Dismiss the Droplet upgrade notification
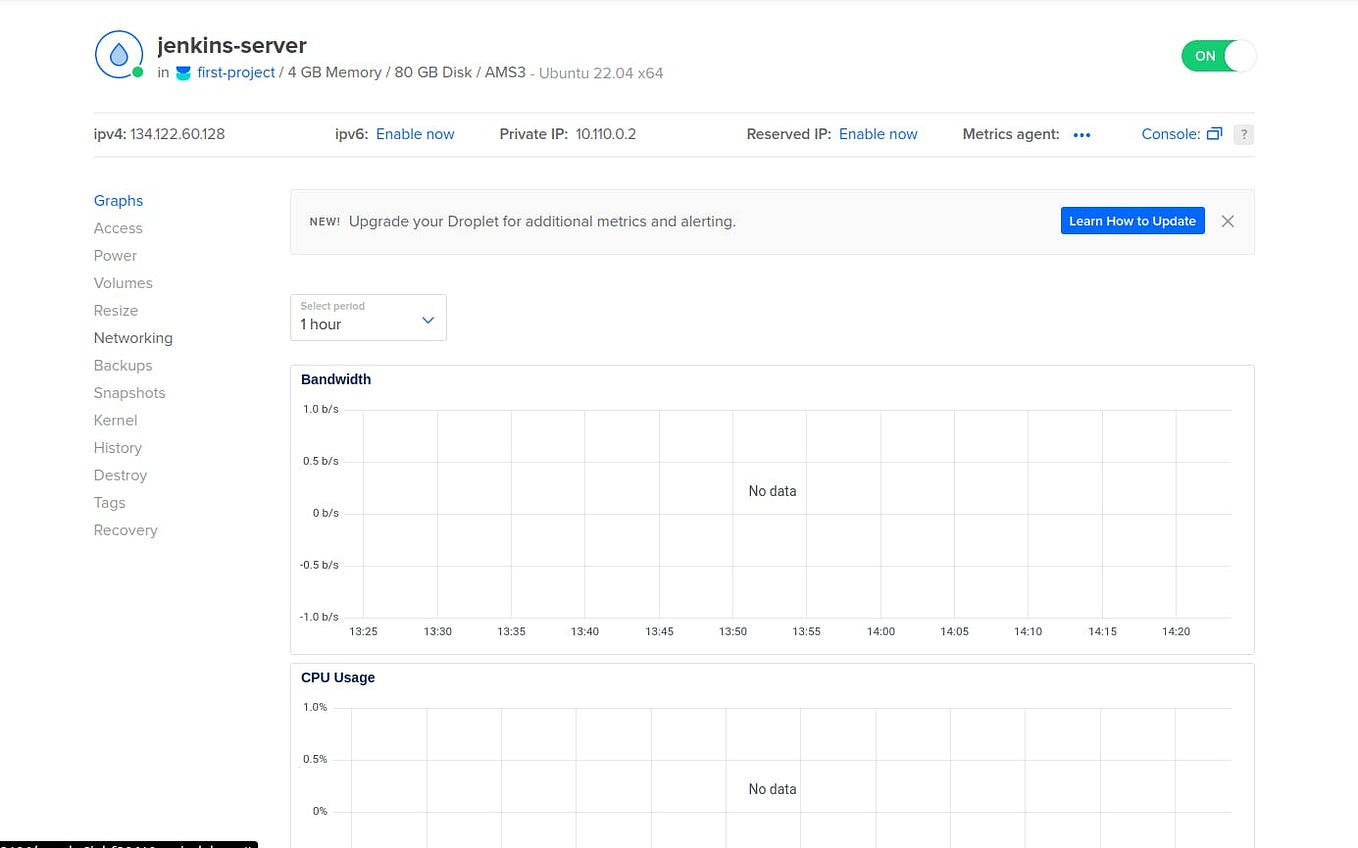The width and height of the screenshot is (1358, 848). (1227, 221)
